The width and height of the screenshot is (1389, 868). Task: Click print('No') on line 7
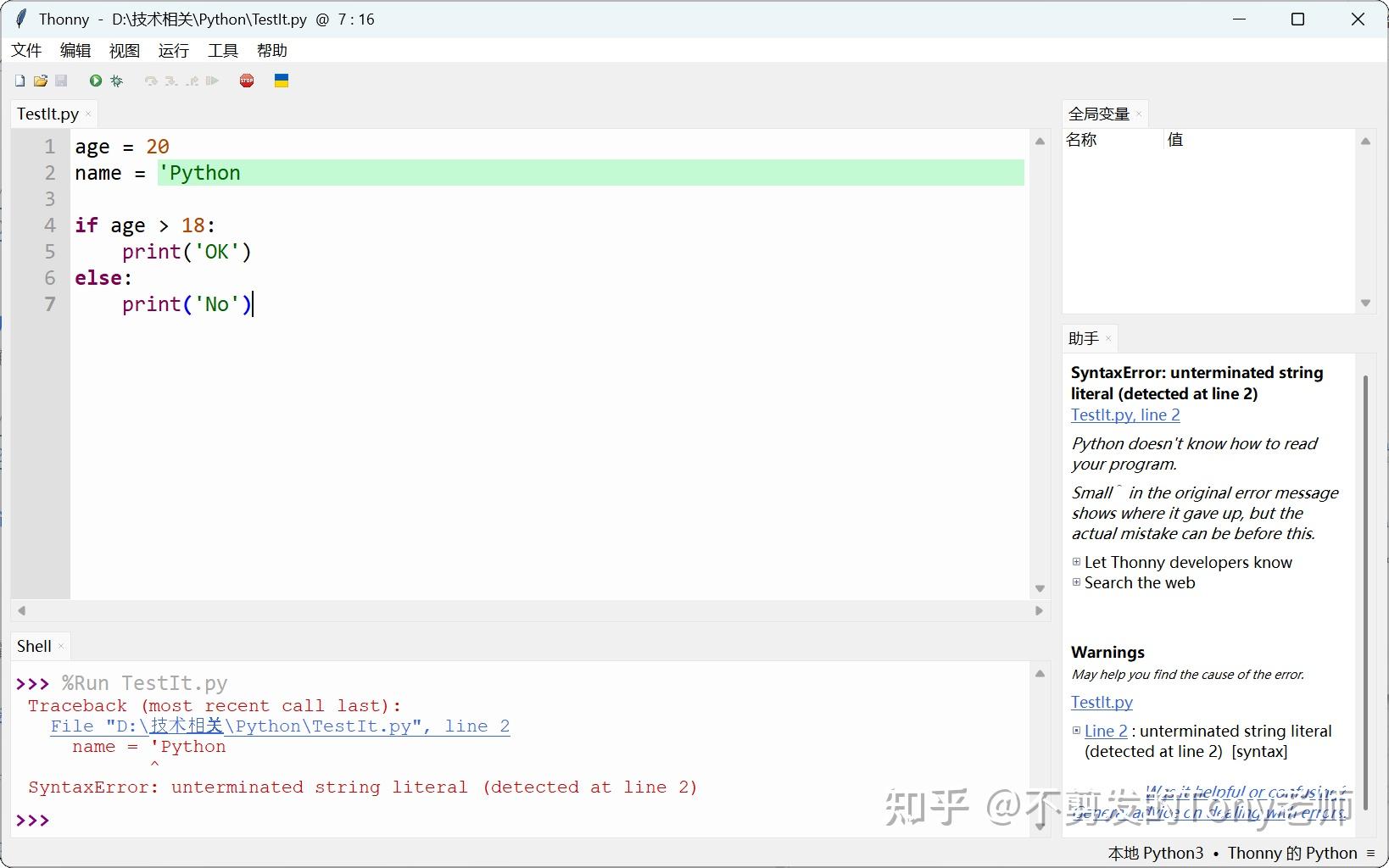187,304
